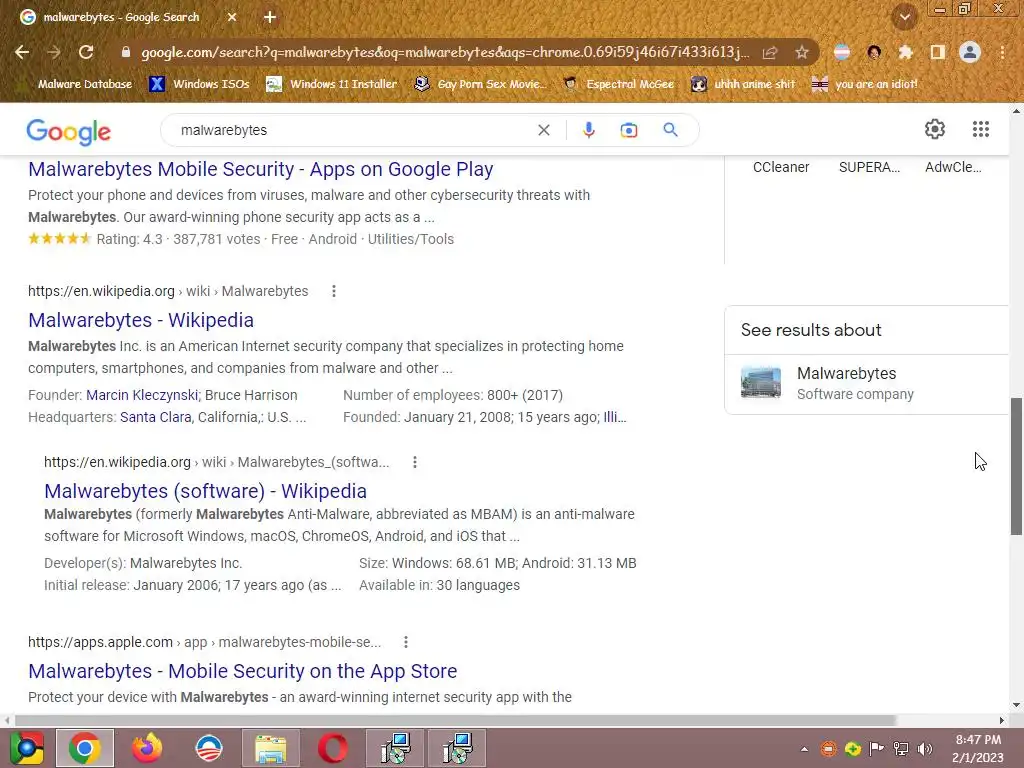Clear the search box with the X icon
The image size is (1024, 768).
click(x=543, y=130)
